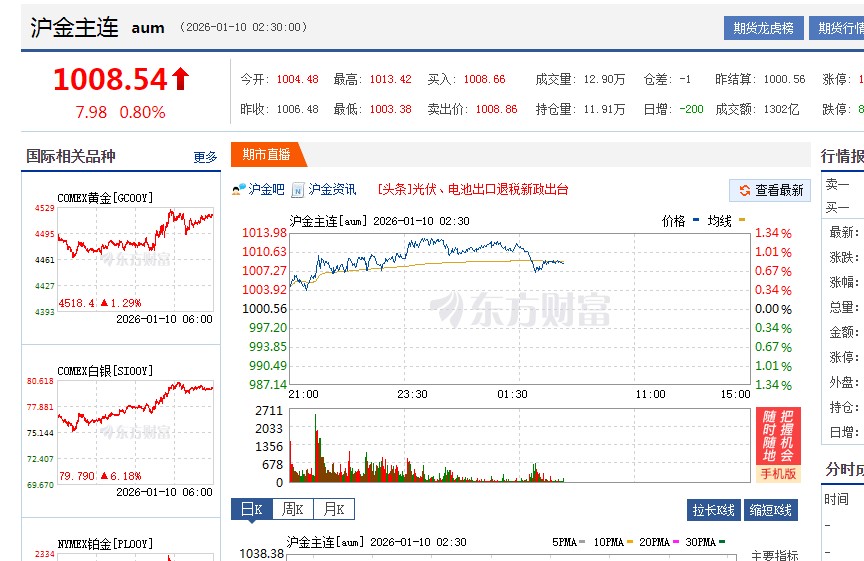This screenshot has height=561, width=864.
Task: Click the 缩短K线 button
Action: 771,510
